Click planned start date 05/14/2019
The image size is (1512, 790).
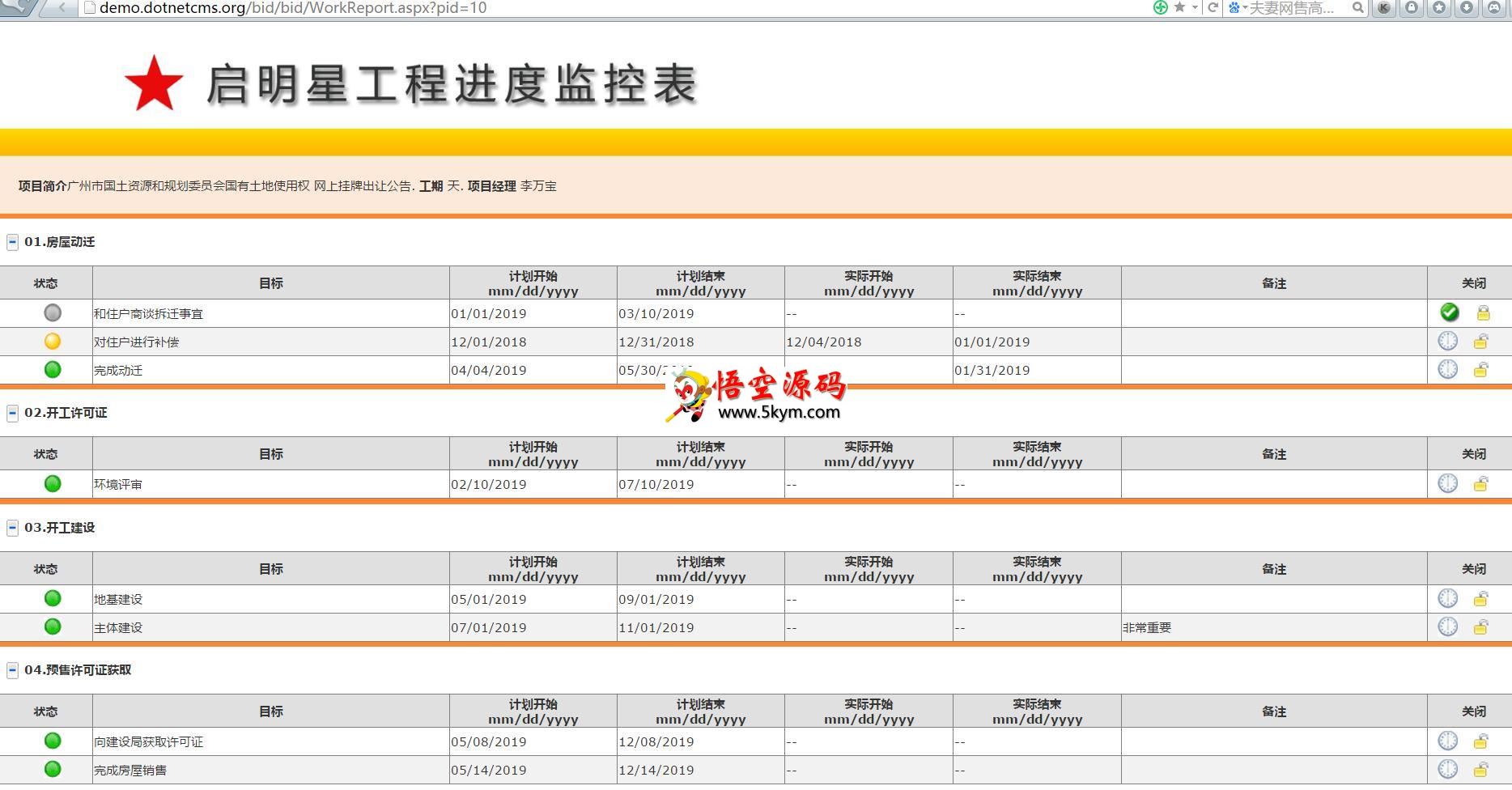(489, 771)
